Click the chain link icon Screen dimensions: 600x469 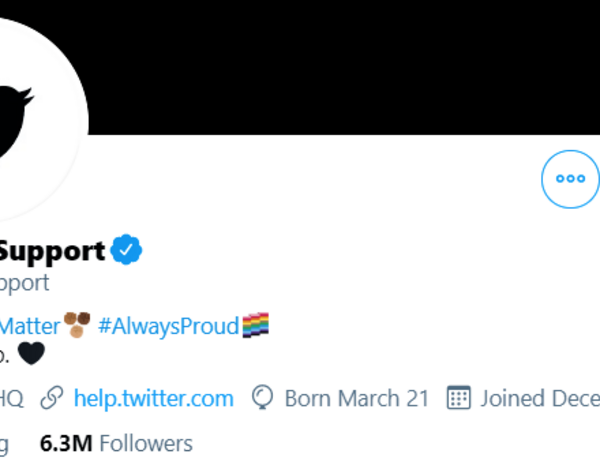pyautogui.click(x=52, y=398)
